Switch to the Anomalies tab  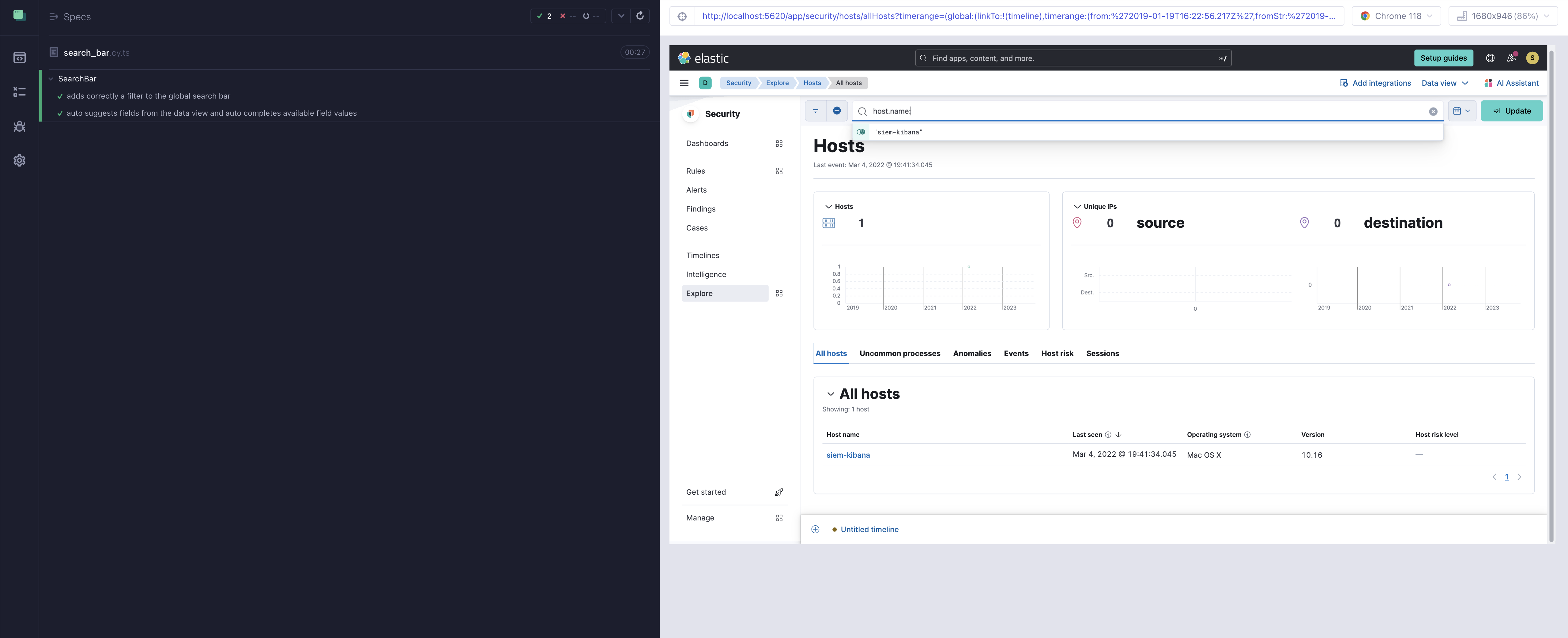click(971, 353)
